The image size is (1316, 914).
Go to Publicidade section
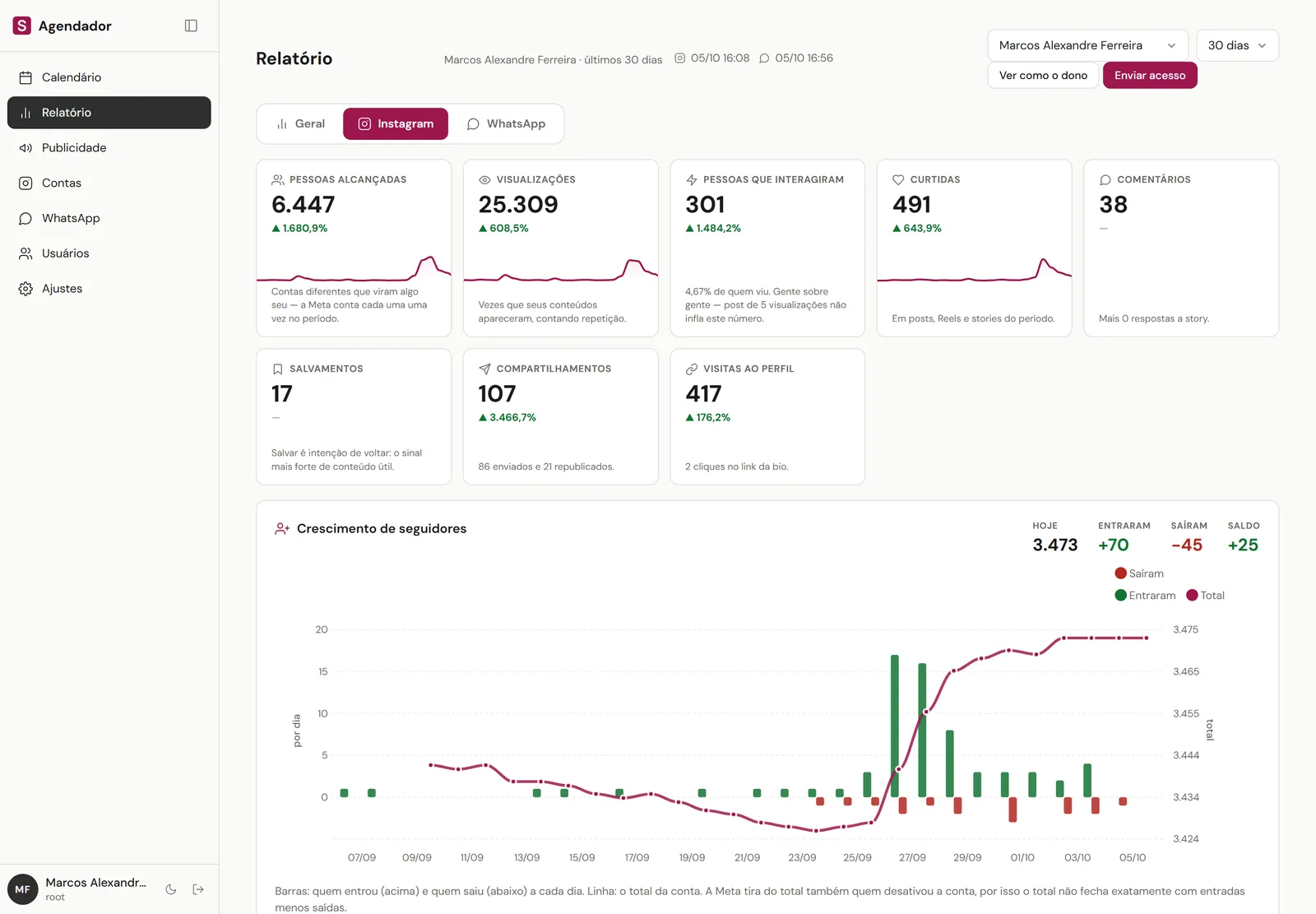[x=109, y=148]
